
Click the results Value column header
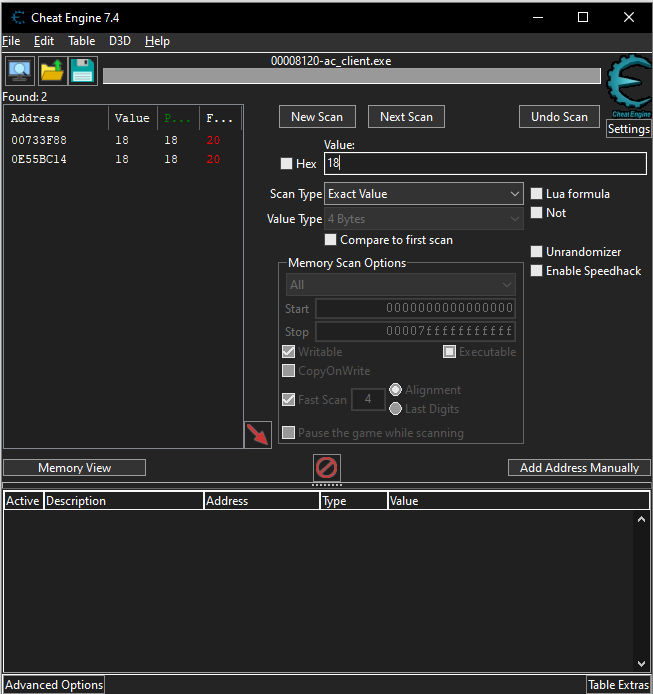(x=132, y=118)
